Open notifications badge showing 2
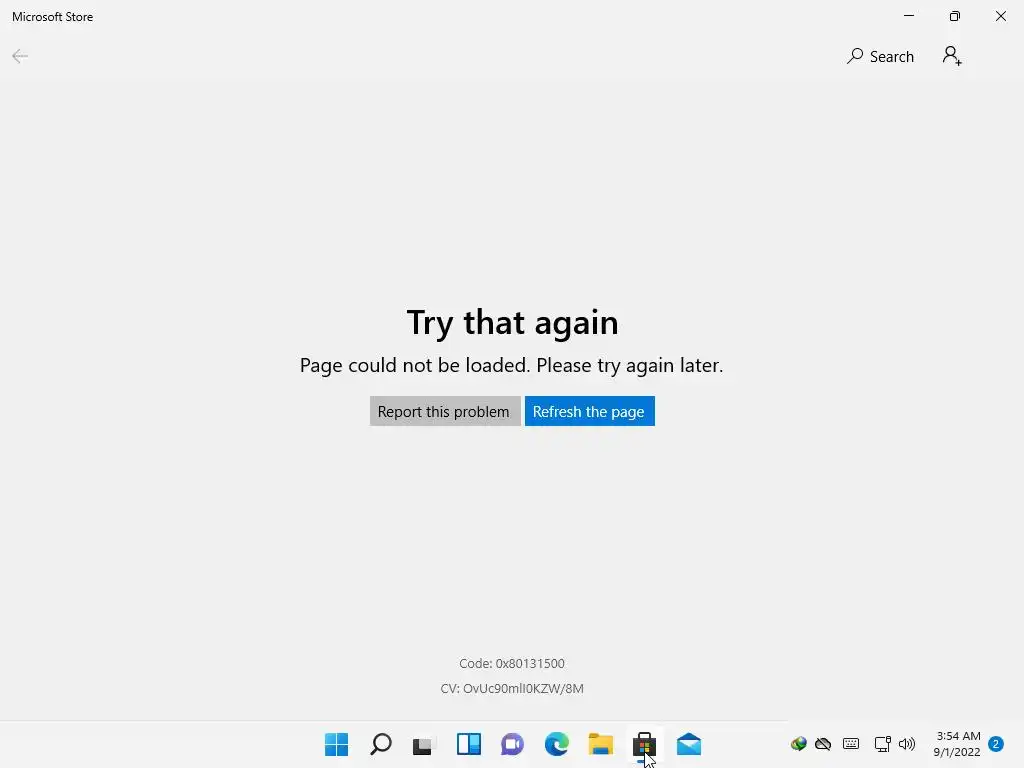The width and height of the screenshot is (1024, 768). 996,744
